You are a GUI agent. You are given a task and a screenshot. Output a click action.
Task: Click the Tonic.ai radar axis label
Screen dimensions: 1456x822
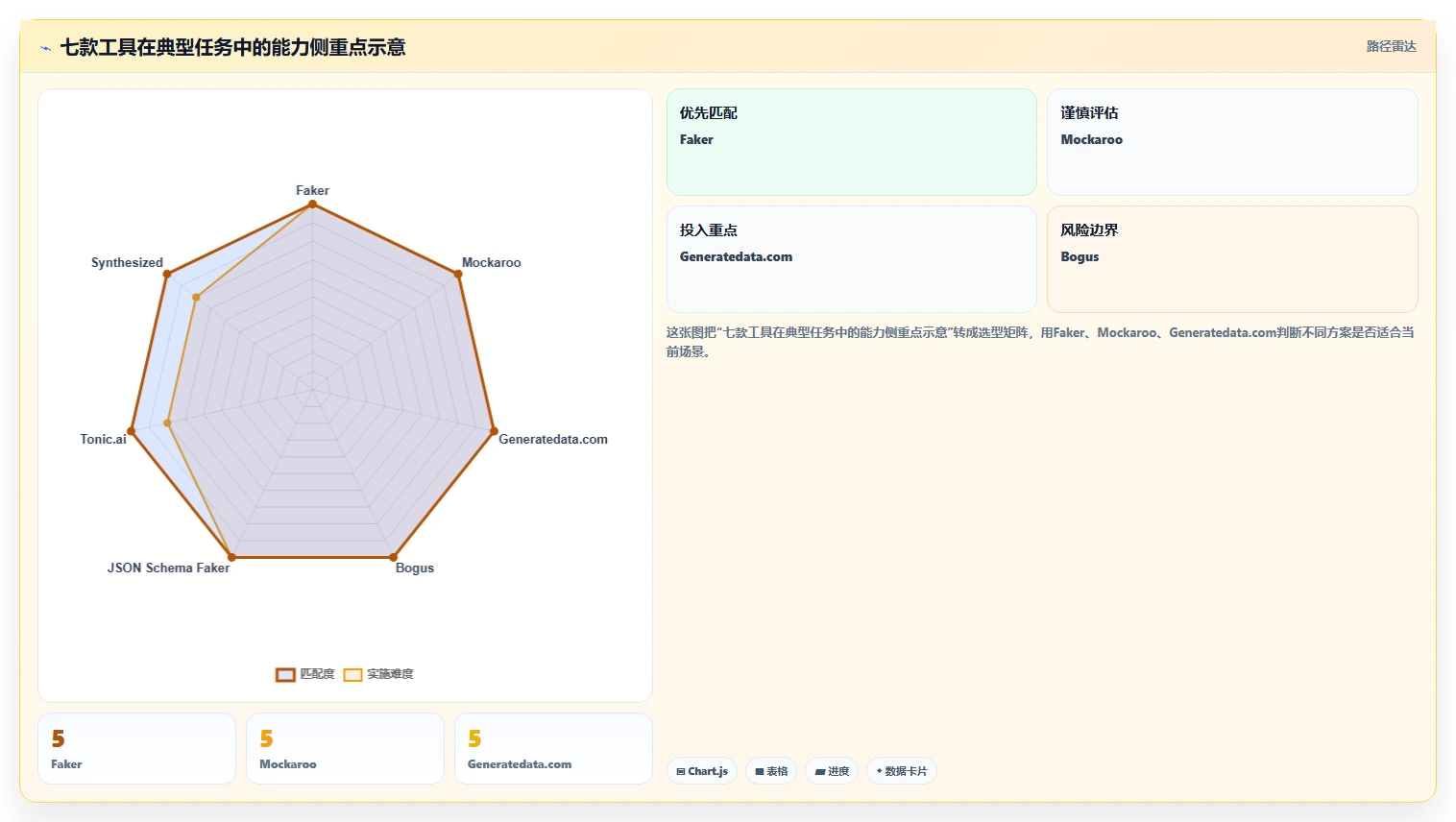(103, 439)
